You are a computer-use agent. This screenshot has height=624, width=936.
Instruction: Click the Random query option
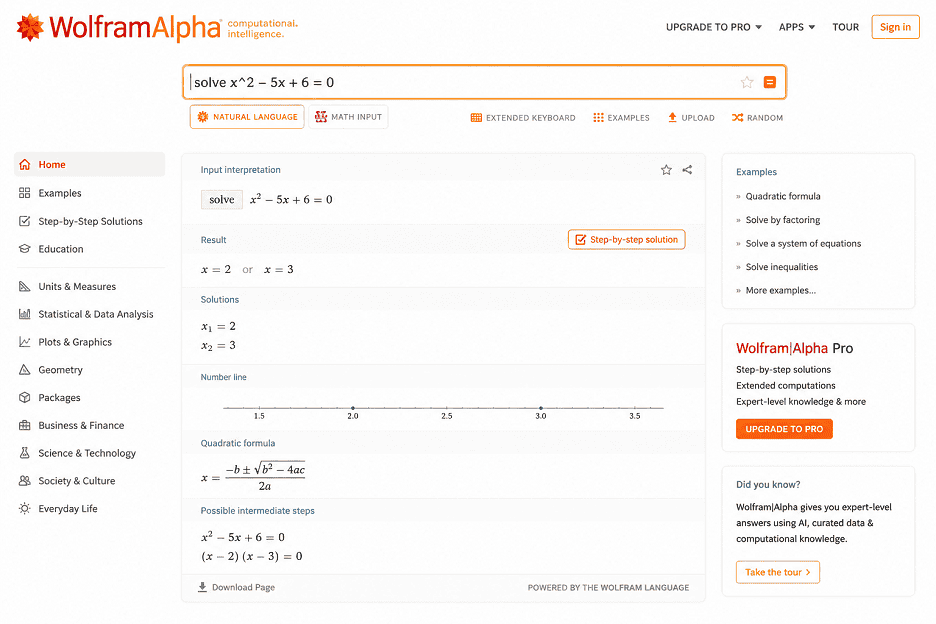757,118
